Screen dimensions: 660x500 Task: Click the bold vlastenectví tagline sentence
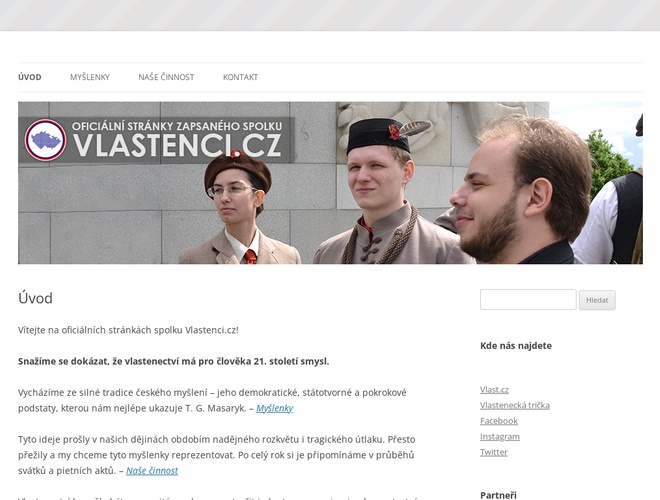click(x=173, y=362)
